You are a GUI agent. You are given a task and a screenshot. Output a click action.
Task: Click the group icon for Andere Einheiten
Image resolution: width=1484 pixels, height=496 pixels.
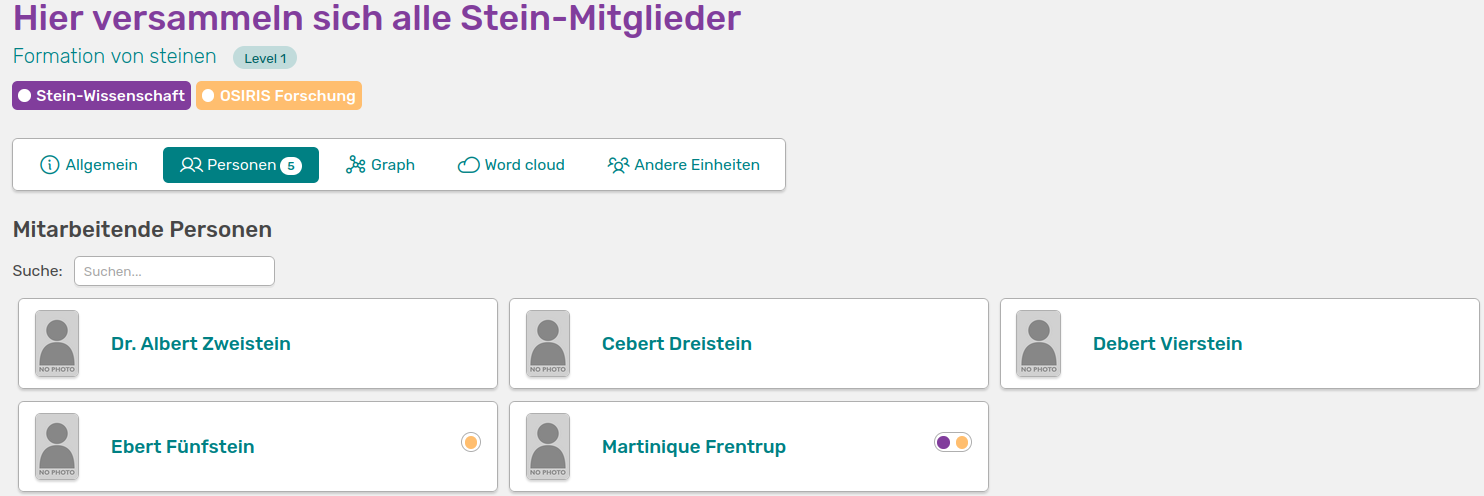point(618,165)
